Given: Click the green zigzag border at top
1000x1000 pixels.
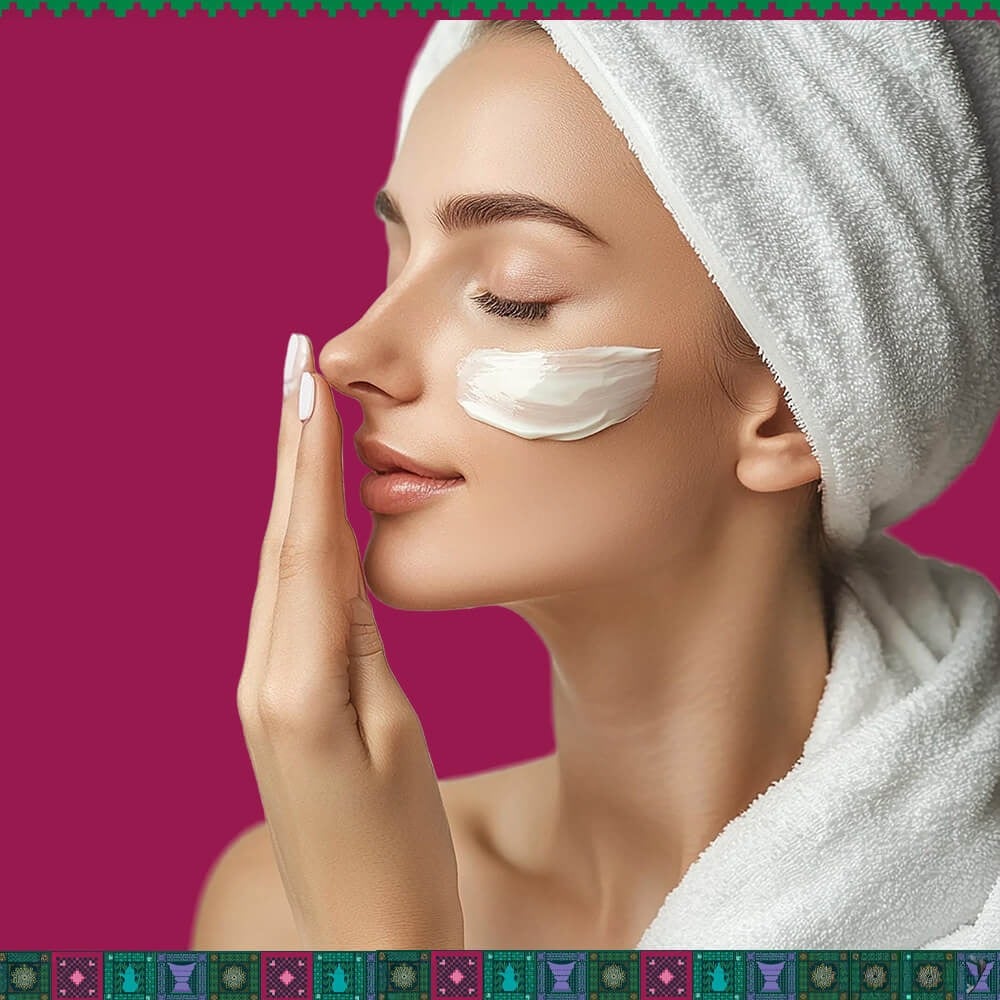Looking at the screenshot, I should (x=500, y=9).
